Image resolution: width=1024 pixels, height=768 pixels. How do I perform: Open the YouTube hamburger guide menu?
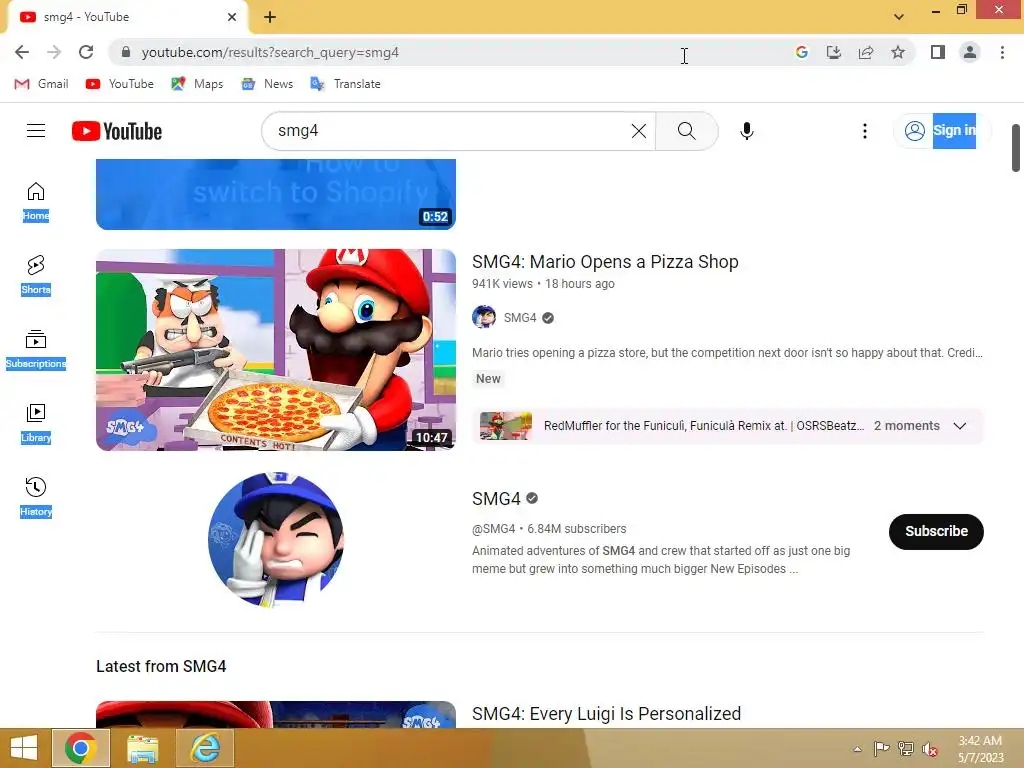click(36, 131)
